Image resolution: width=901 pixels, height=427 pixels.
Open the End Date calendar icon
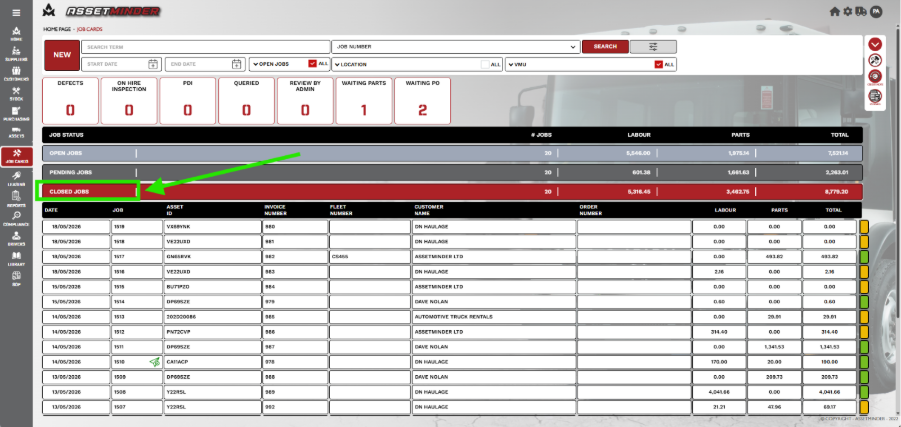click(237, 64)
